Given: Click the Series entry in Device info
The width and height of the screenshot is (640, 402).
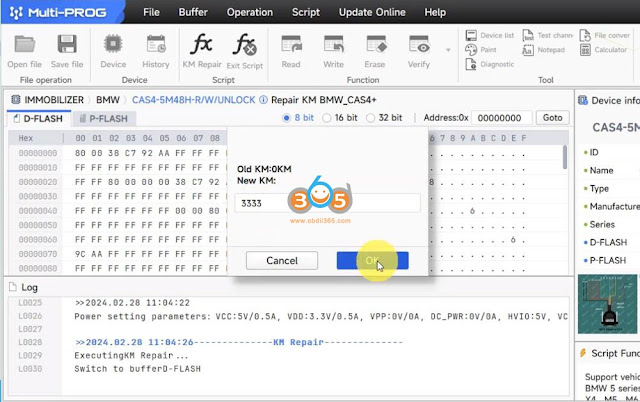Looking at the screenshot, I should pyautogui.click(x=602, y=224).
